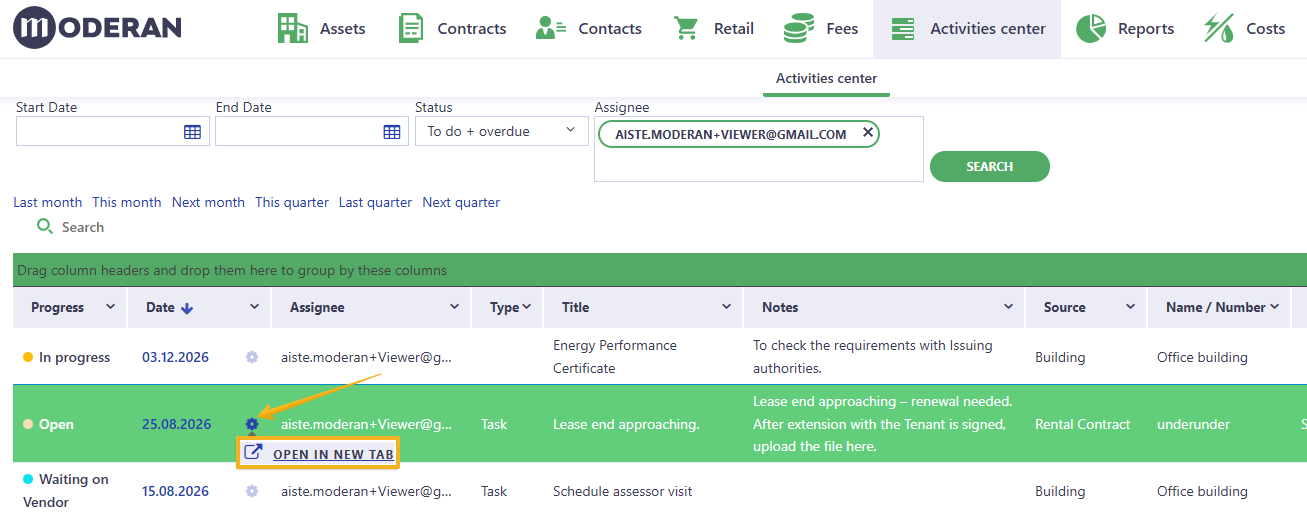Screen dimensions: 1307x513
Task: Click the Energy Performance Certificate title
Action: [615, 357]
